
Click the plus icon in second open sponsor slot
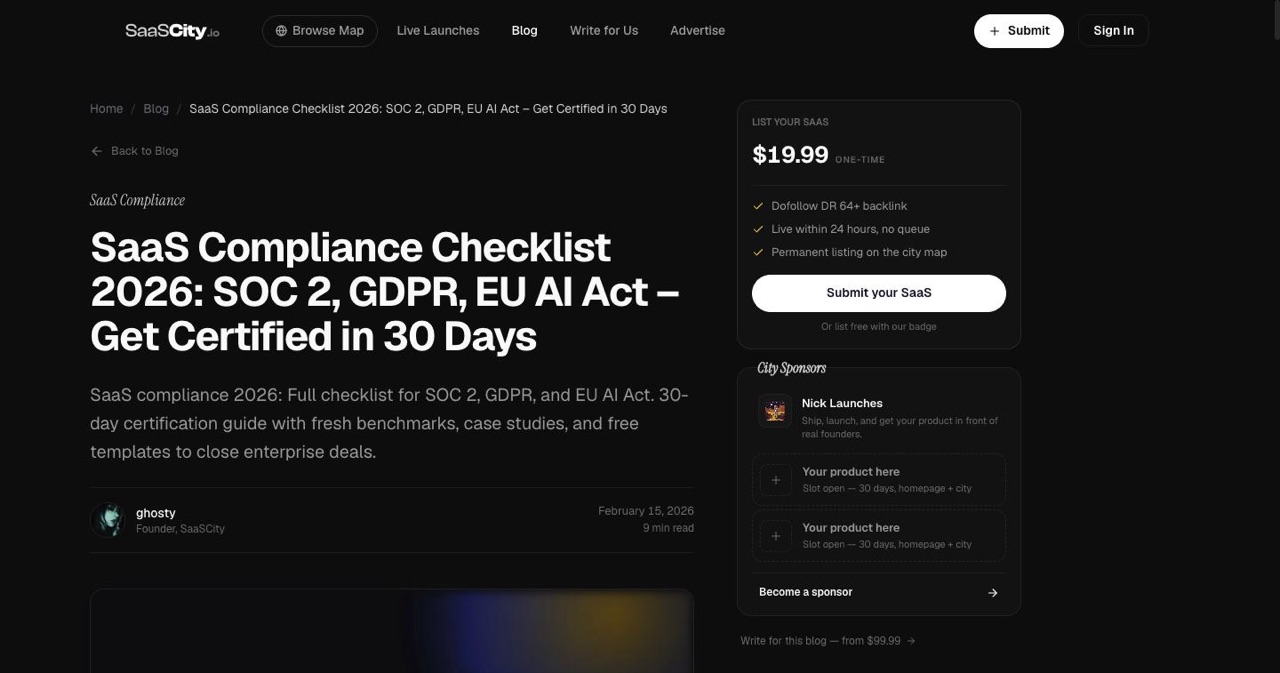click(775, 536)
